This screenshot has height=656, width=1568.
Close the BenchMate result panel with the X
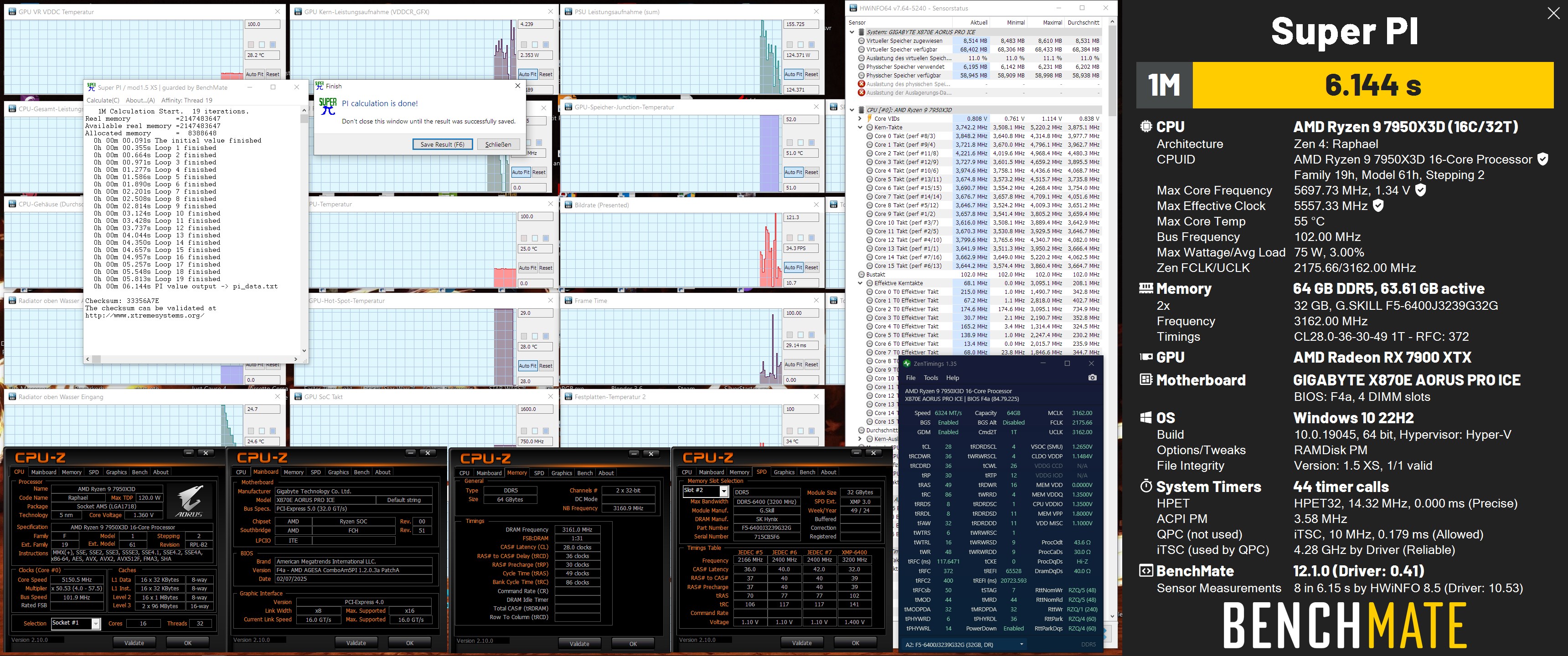(x=1553, y=13)
